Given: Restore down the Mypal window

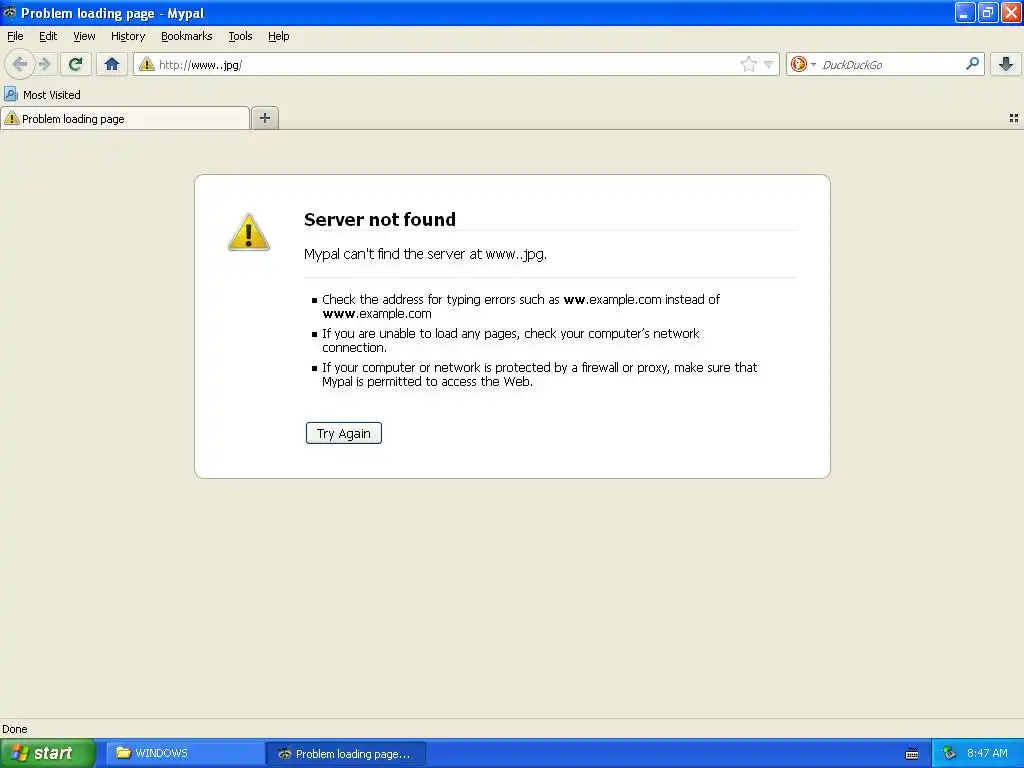Looking at the screenshot, I should [987, 12].
